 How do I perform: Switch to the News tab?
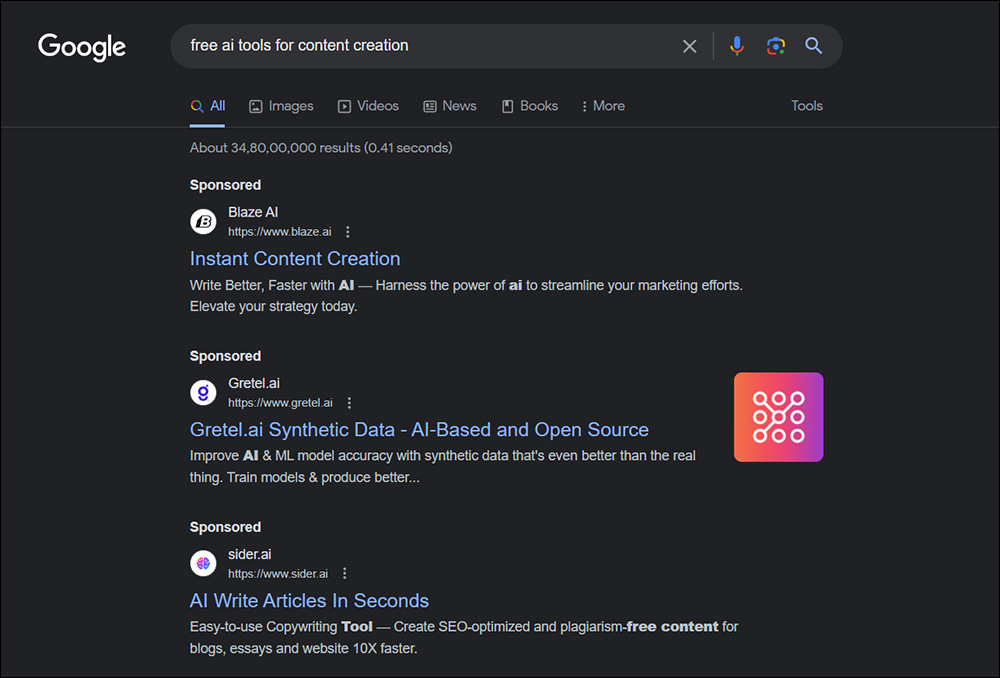tap(450, 106)
